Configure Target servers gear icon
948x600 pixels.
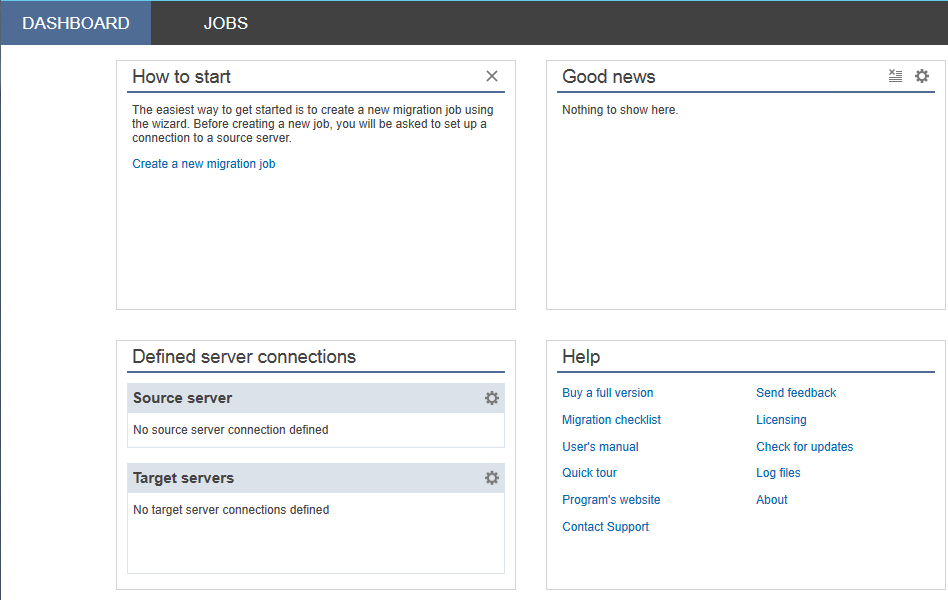click(492, 478)
